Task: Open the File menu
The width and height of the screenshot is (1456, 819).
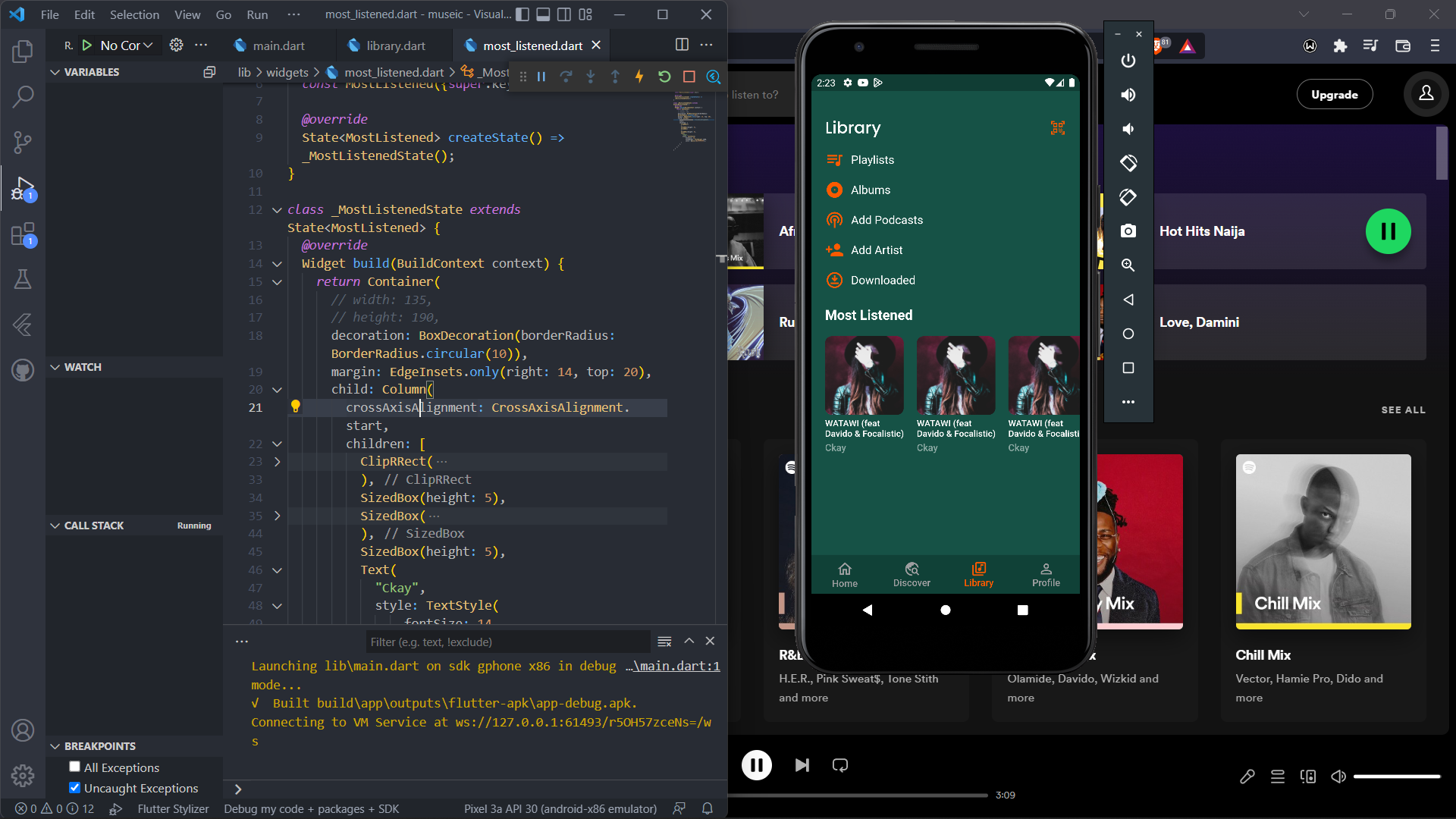Action: [x=49, y=14]
